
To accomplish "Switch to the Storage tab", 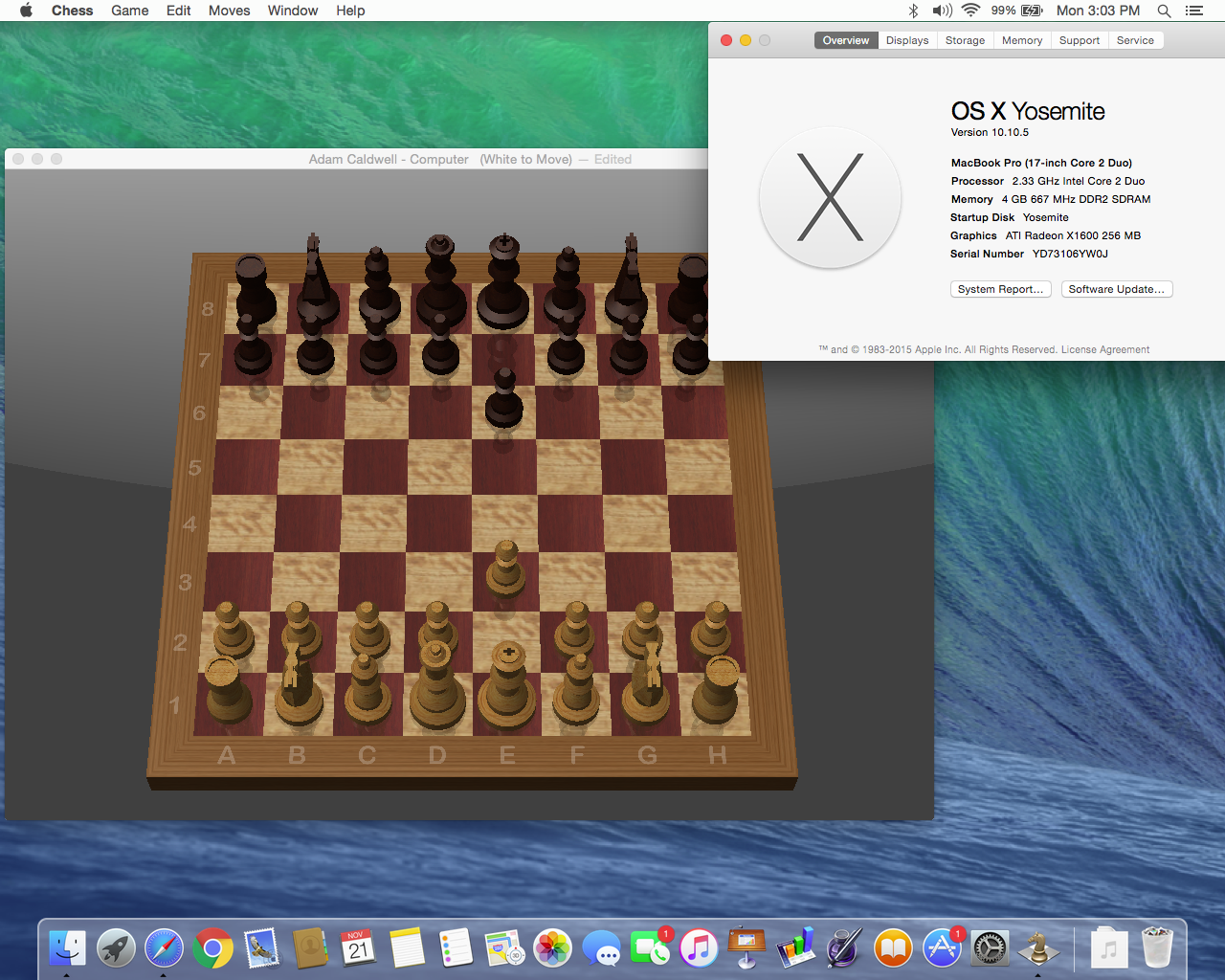I will pyautogui.click(x=965, y=40).
